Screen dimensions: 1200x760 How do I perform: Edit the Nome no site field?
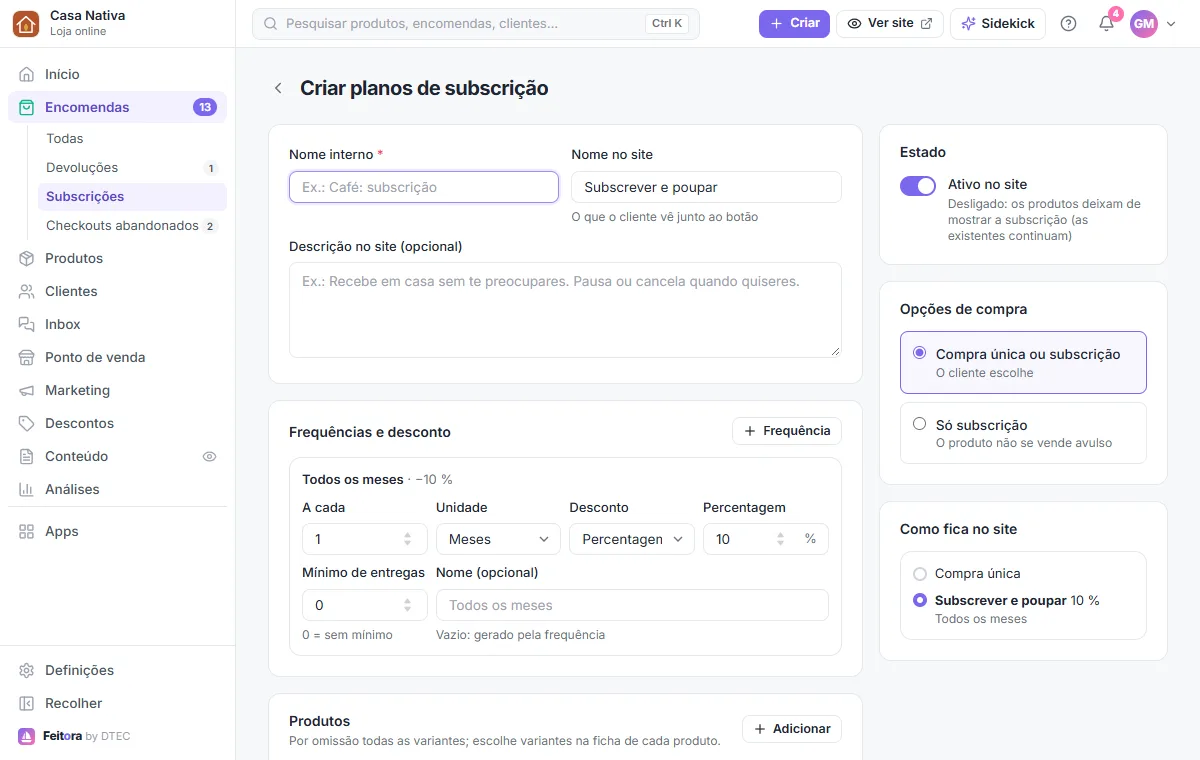706,187
